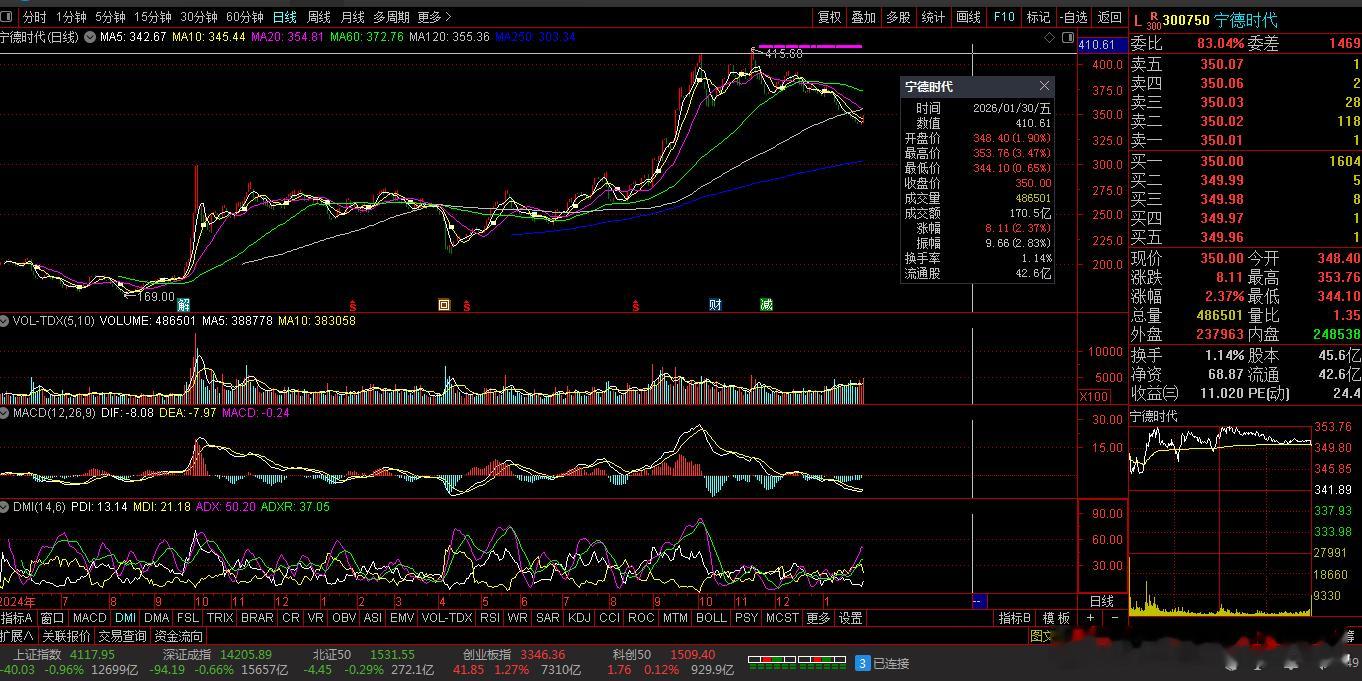Viewport: 1362px width, 681px height.
Task: Collapse the 扩展∧ extension panel
Action: tap(17, 636)
